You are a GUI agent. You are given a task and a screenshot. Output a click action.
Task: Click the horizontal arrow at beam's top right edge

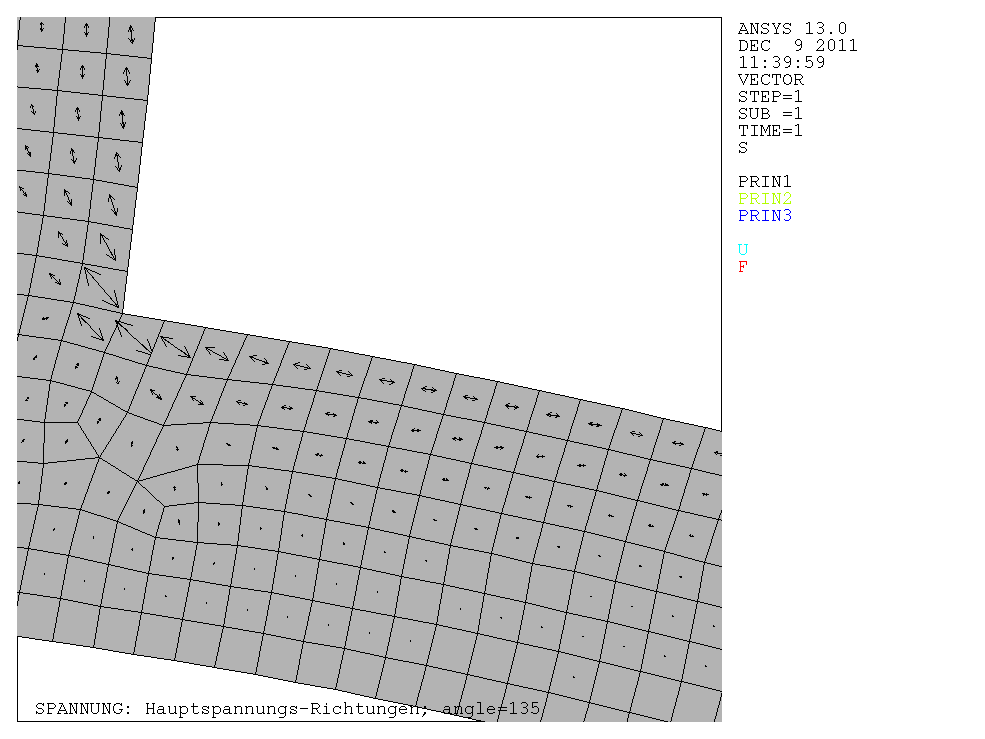(679, 443)
